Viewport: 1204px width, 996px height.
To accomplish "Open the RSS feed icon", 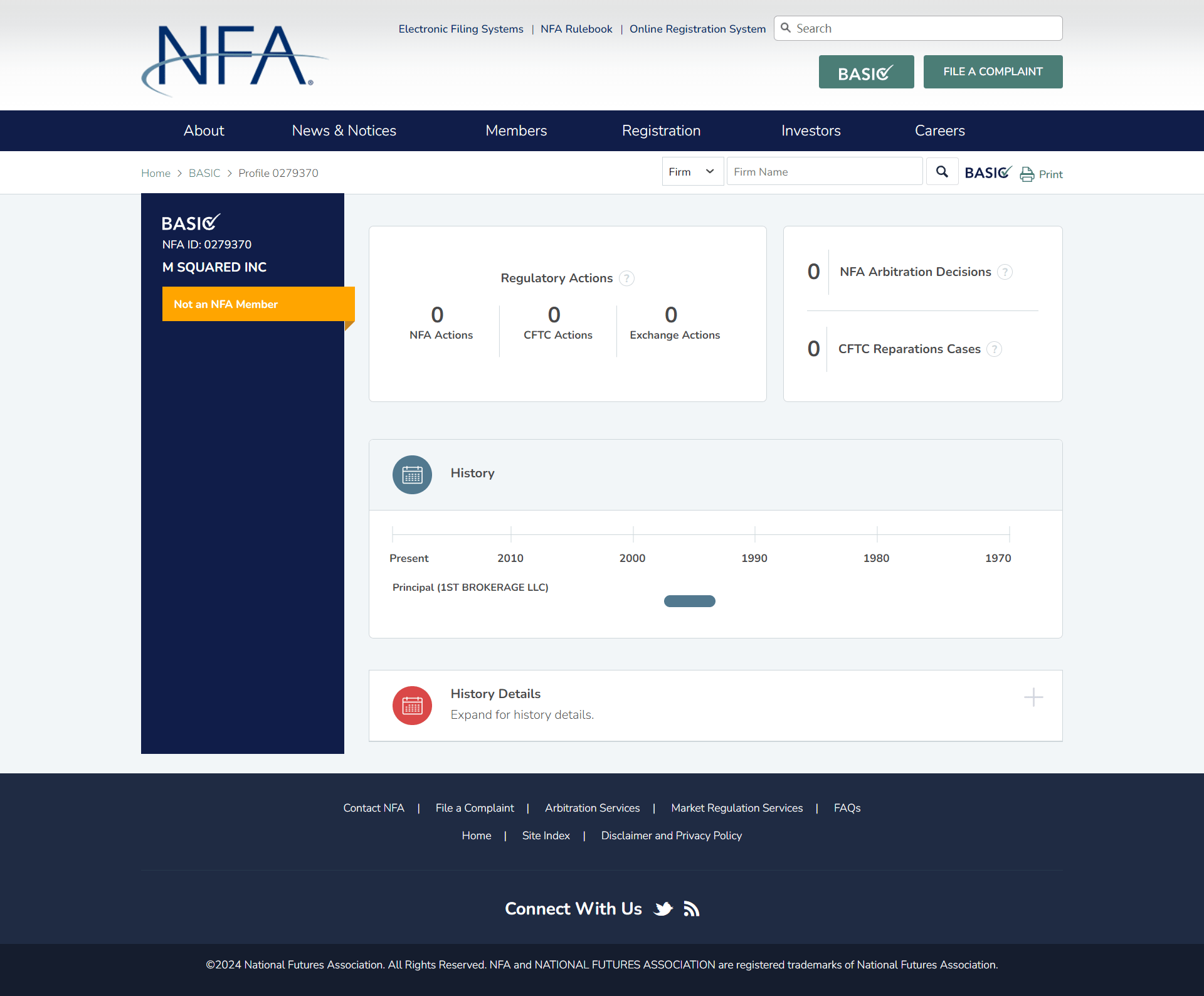I will [x=691, y=909].
